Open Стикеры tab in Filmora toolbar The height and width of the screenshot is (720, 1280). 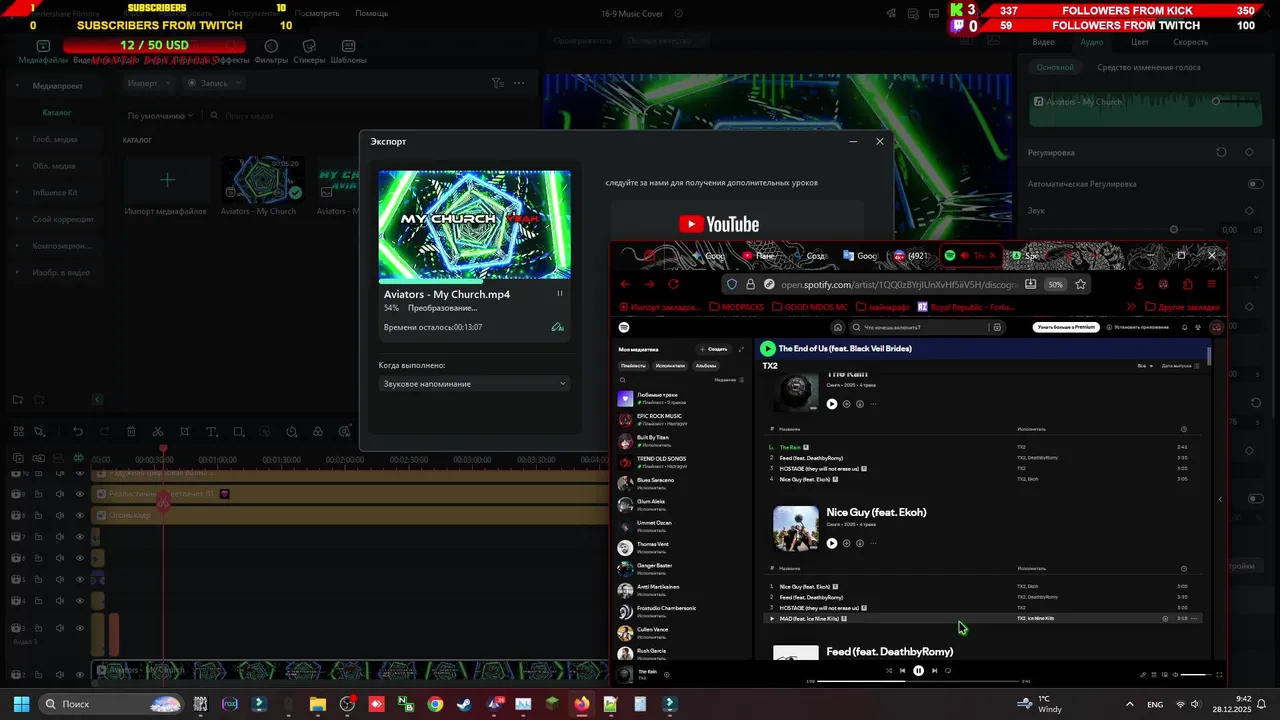[310, 53]
